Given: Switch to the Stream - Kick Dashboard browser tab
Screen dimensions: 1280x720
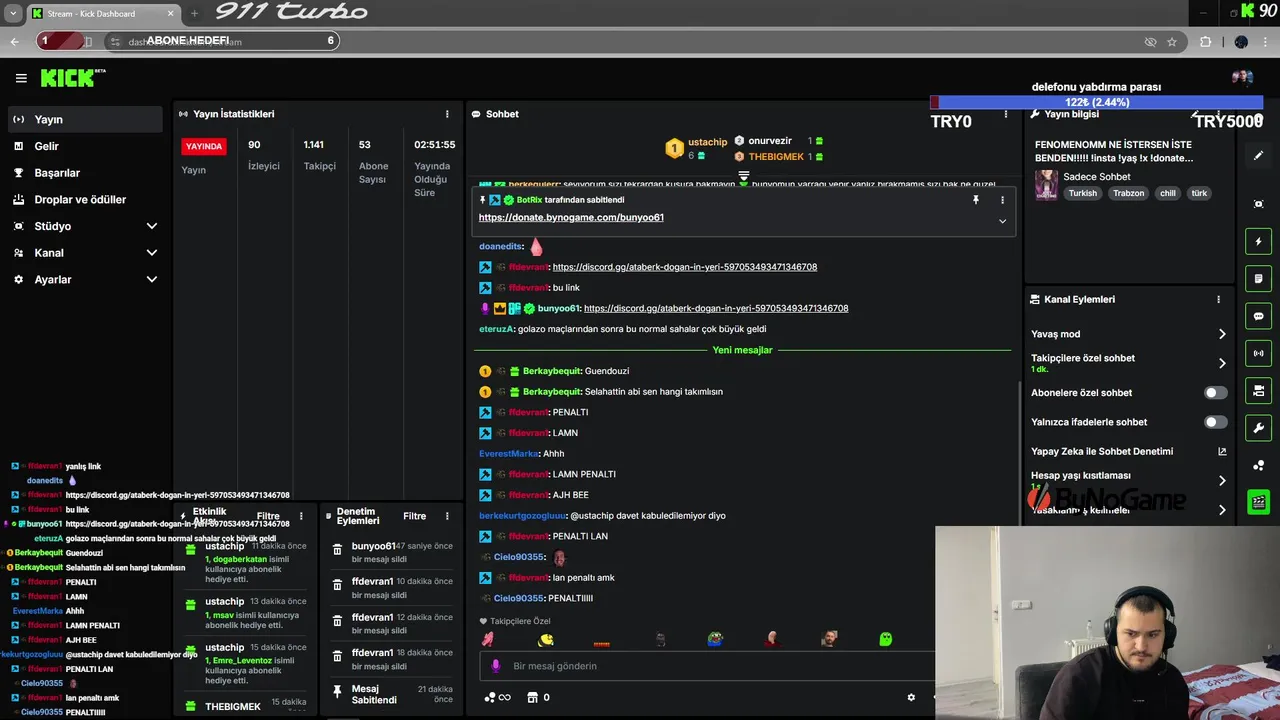Looking at the screenshot, I should tap(102, 13).
